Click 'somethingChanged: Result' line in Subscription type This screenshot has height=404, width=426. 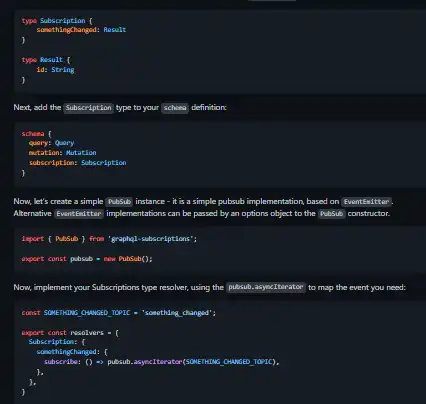[x=81, y=30]
